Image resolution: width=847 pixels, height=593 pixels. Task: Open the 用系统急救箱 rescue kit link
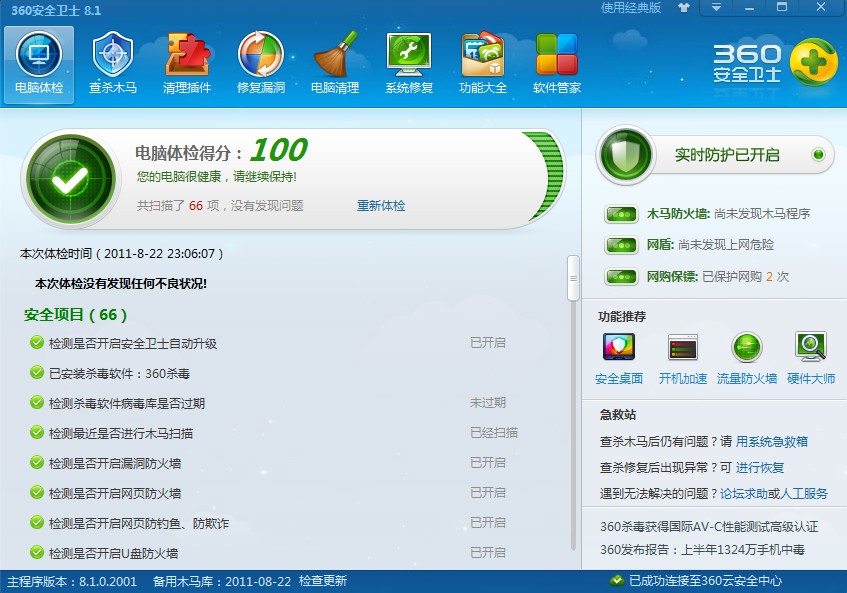pos(771,442)
